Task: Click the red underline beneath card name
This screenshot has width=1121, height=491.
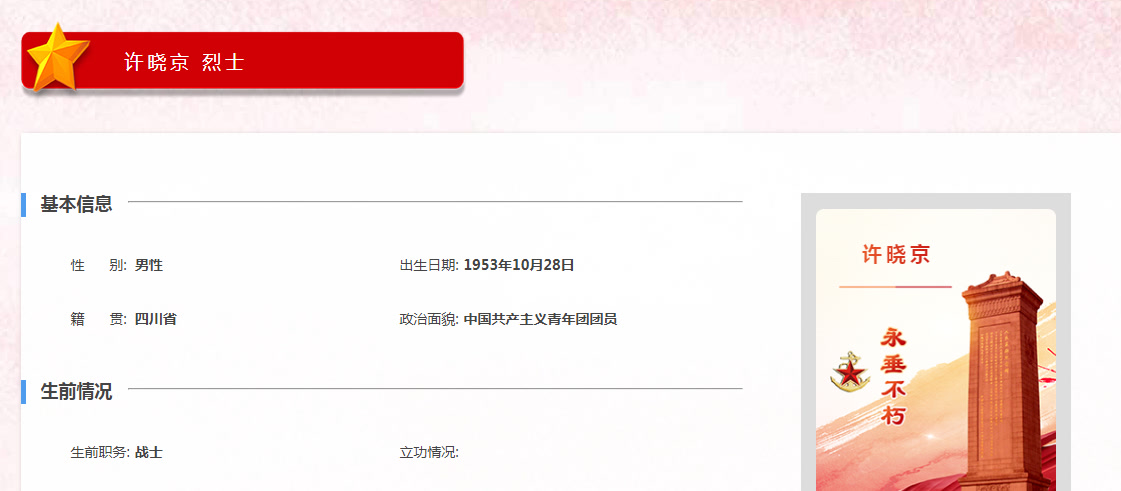Action: tap(895, 287)
